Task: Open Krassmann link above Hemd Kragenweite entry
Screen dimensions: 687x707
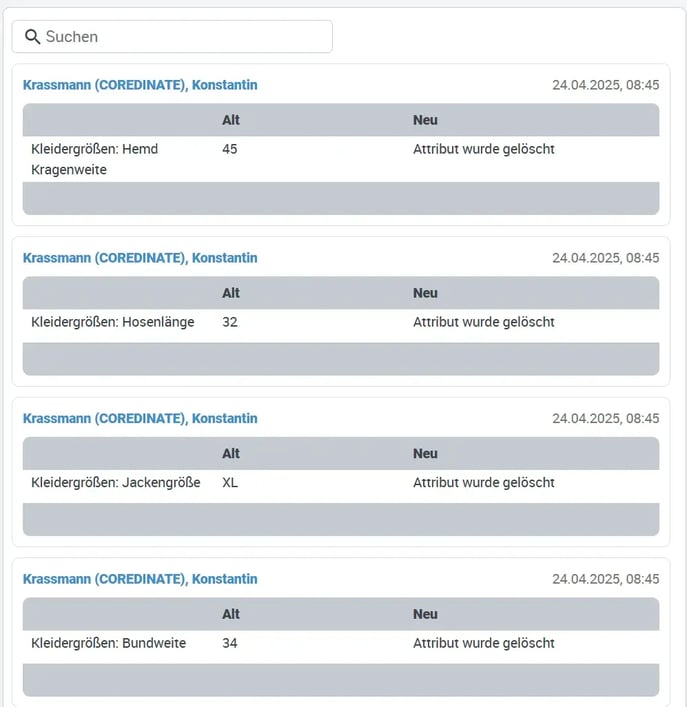Action: pos(140,85)
